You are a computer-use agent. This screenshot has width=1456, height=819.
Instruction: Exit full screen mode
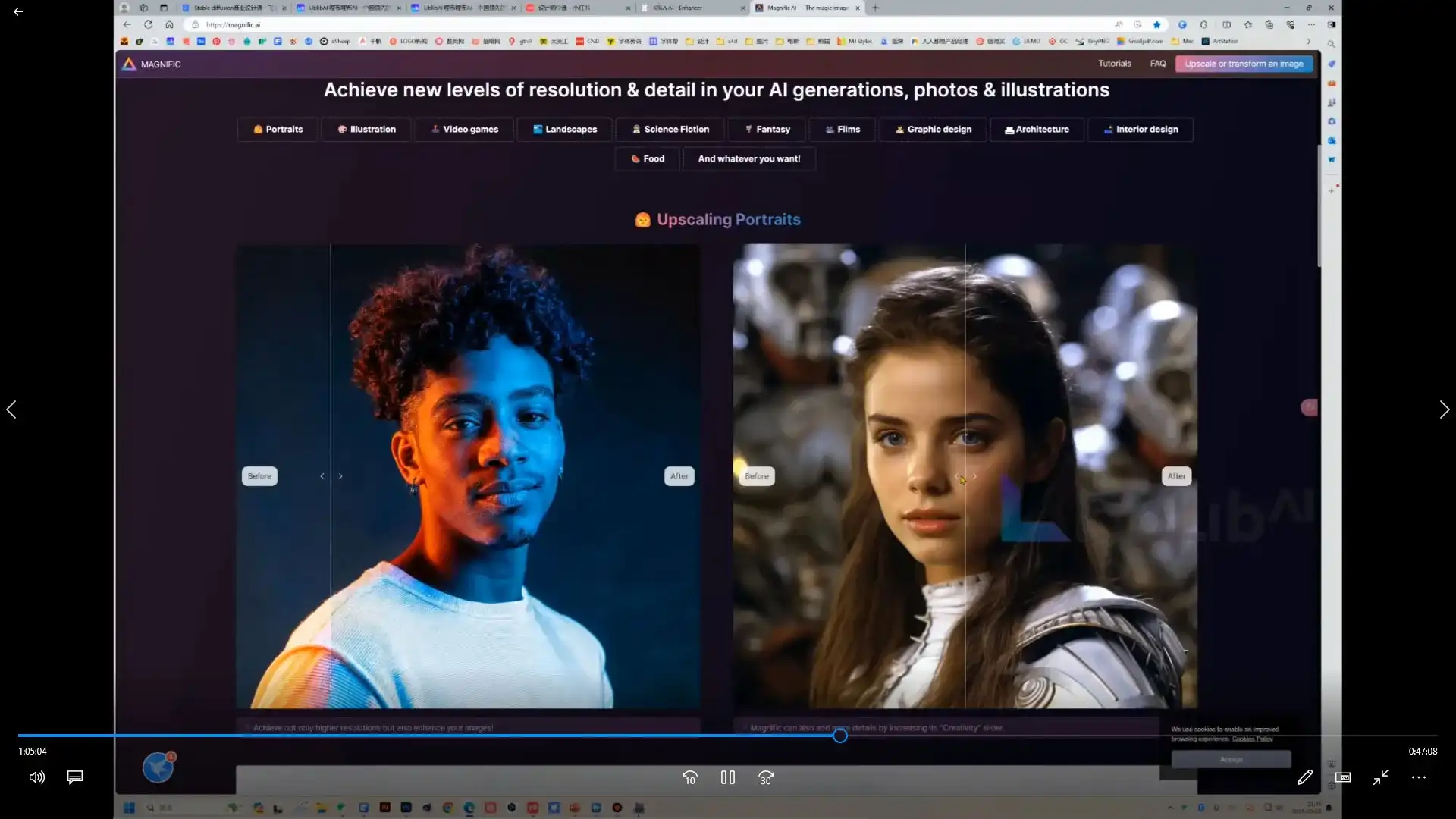(x=1380, y=777)
